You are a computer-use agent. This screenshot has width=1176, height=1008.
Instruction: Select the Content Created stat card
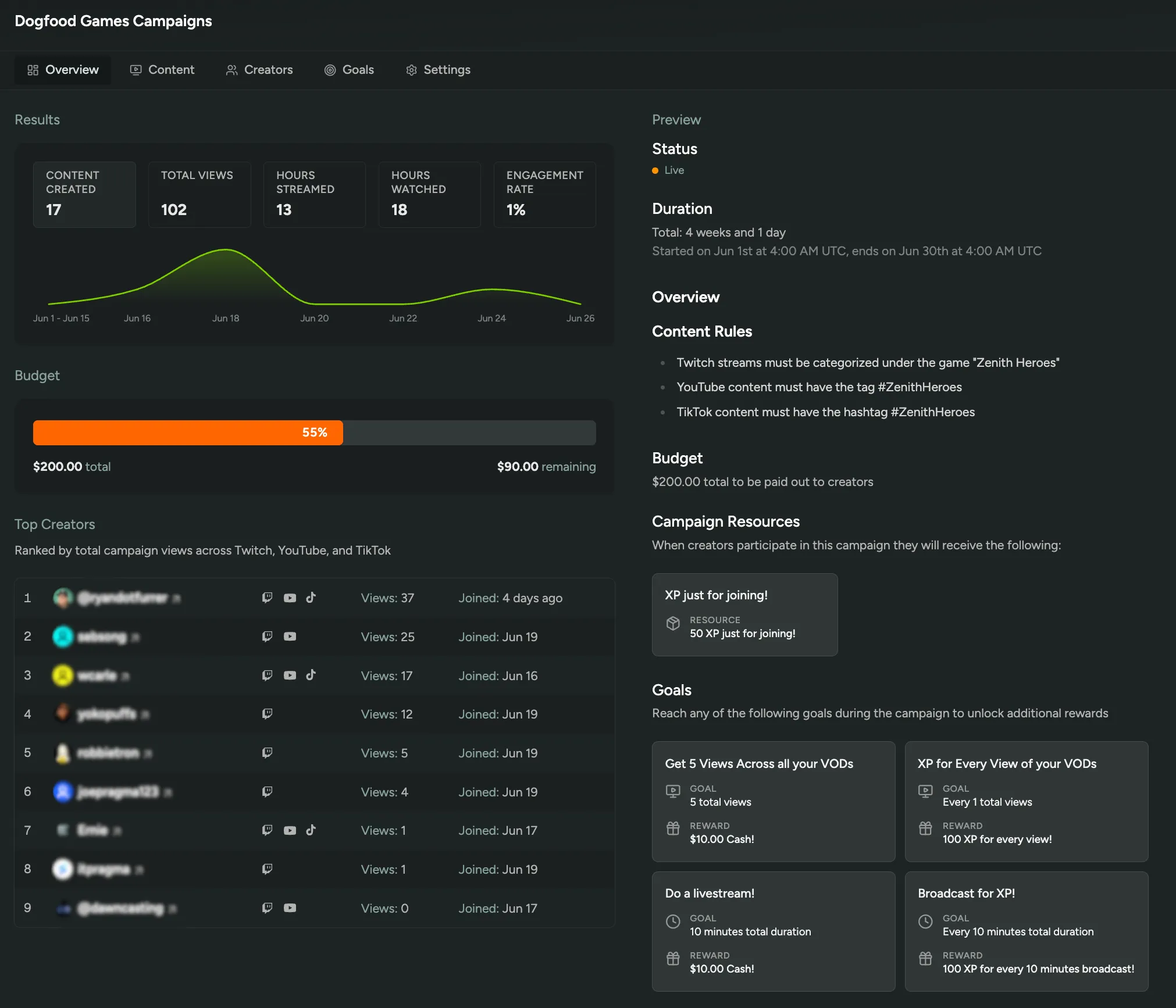[x=84, y=195]
